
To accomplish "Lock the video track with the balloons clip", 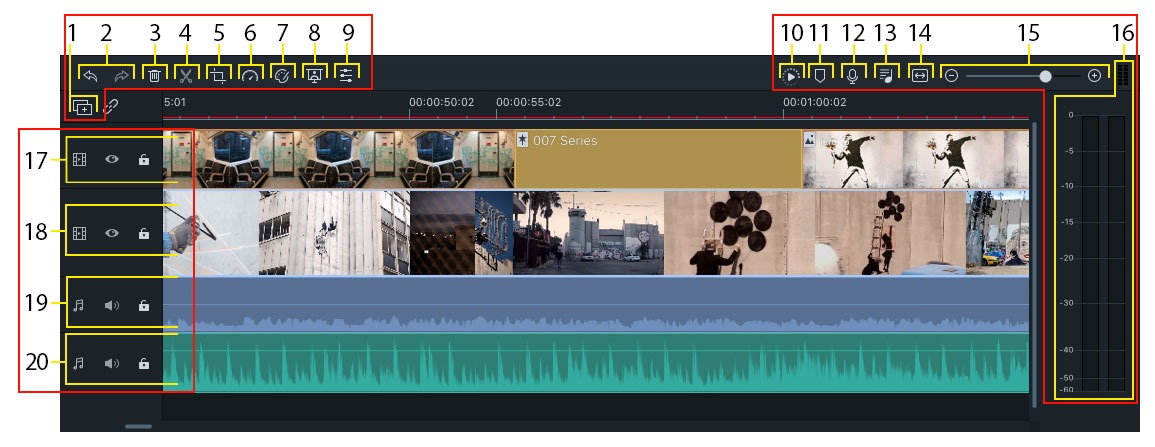I will click(x=144, y=233).
